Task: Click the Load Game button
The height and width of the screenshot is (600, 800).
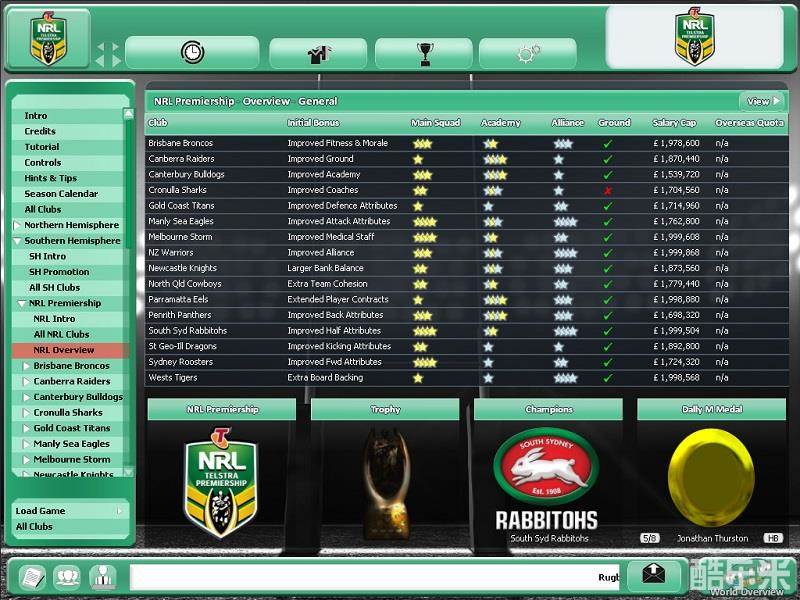Action: tap(70, 511)
